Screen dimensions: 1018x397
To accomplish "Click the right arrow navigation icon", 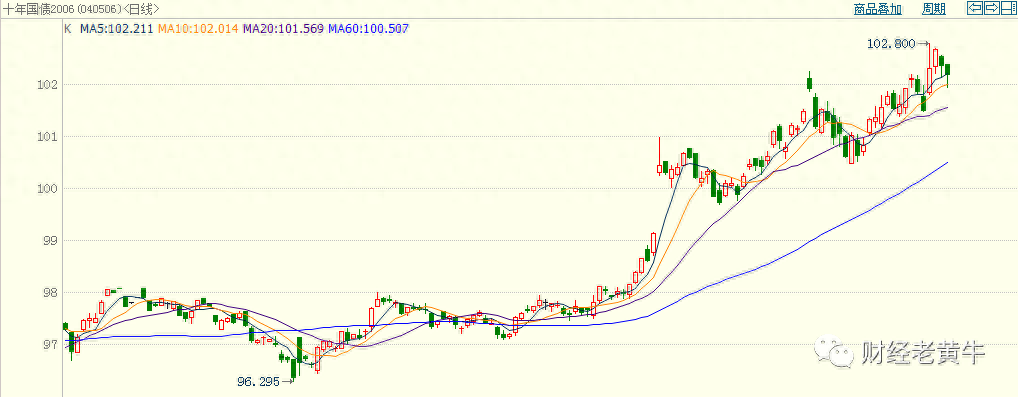I will 991,8.
